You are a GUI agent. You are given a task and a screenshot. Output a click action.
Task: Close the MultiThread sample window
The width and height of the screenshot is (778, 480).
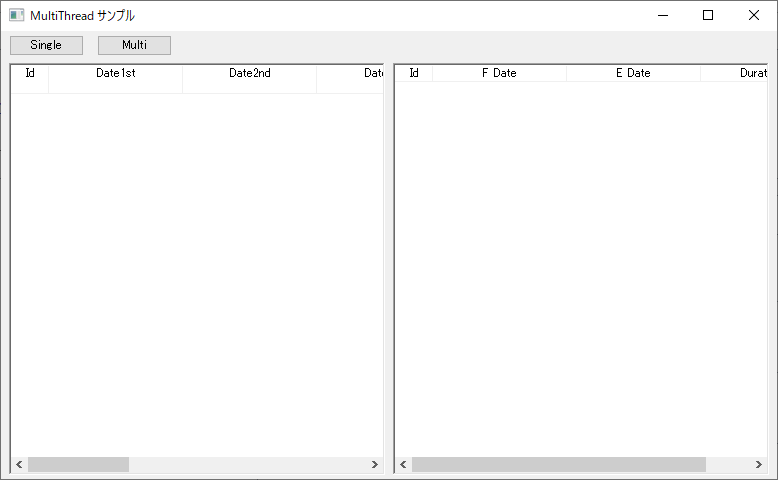tap(753, 15)
